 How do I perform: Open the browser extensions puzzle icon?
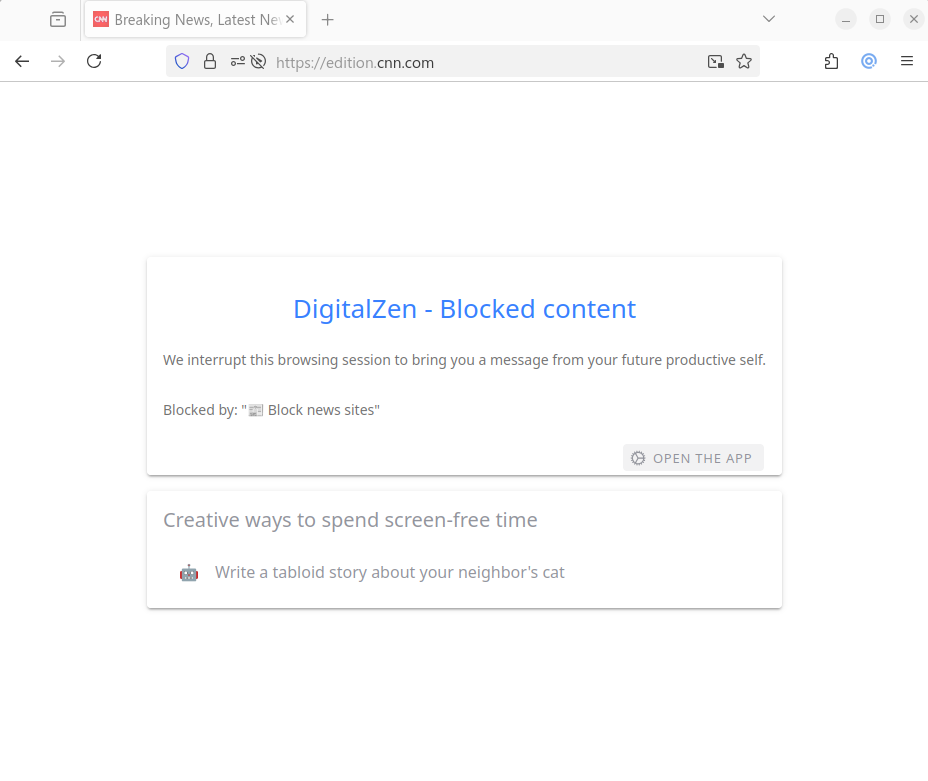(x=830, y=61)
